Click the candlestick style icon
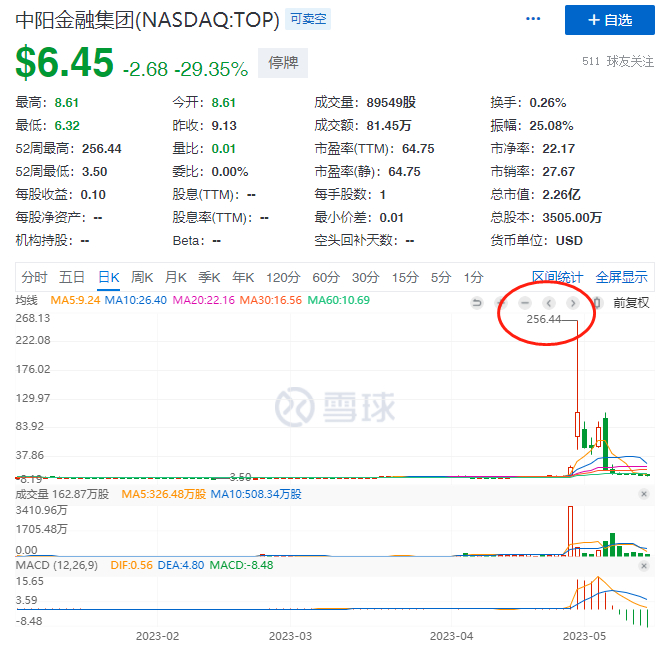Viewport: 670px width, 649px height. [597, 303]
